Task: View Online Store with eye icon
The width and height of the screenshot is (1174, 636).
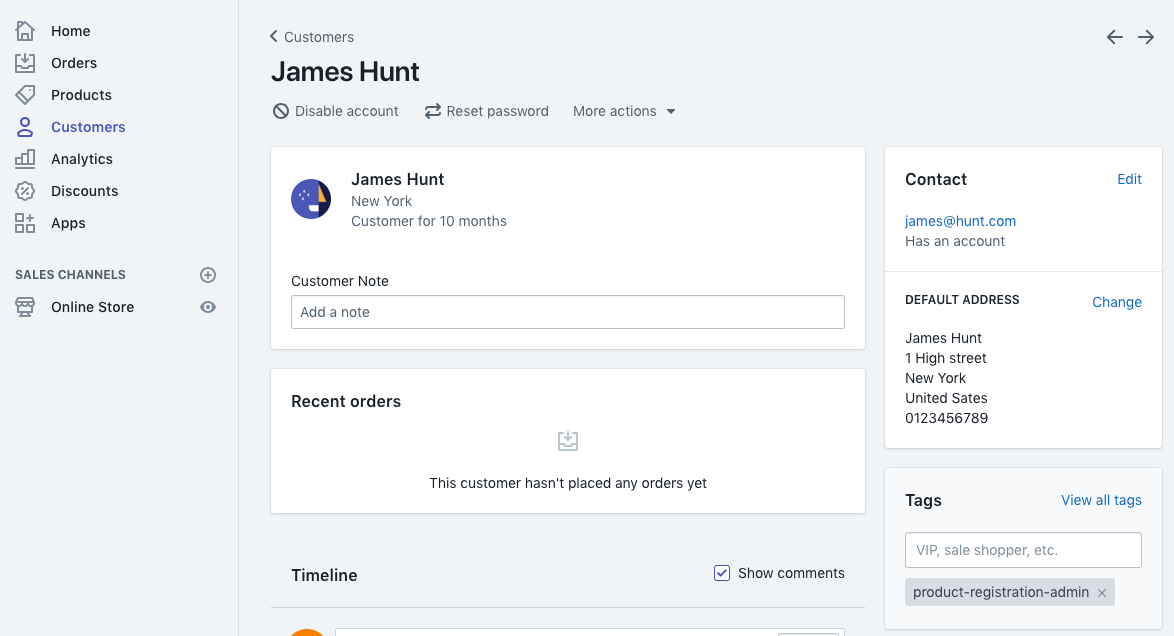Action: [x=208, y=307]
